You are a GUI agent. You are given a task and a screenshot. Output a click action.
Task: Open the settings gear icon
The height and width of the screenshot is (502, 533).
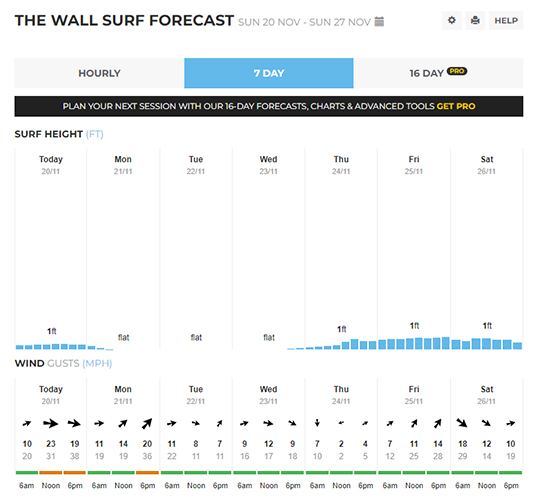(451, 21)
